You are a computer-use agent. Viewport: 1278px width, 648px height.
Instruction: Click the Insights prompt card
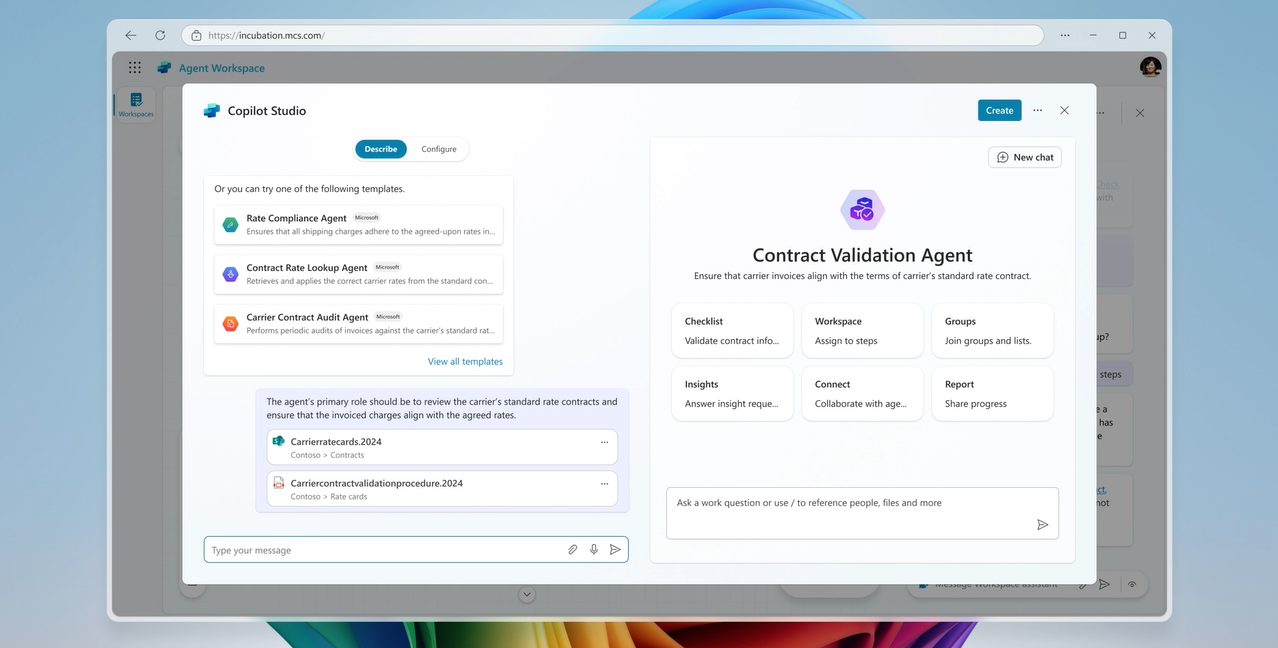click(733, 394)
